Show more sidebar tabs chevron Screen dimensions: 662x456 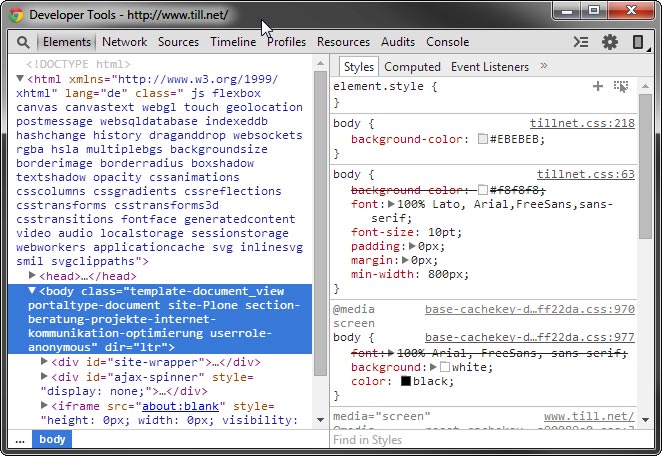[544, 66]
